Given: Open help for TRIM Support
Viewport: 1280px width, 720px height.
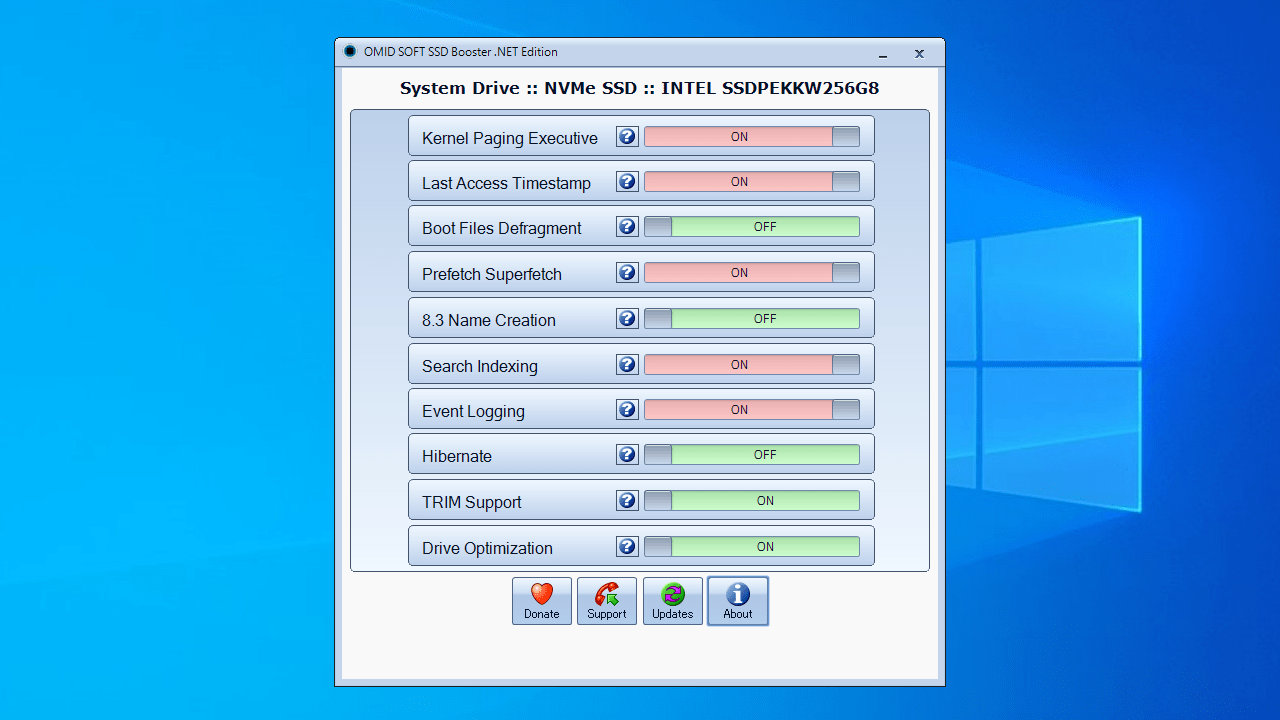Looking at the screenshot, I should pyautogui.click(x=627, y=501).
